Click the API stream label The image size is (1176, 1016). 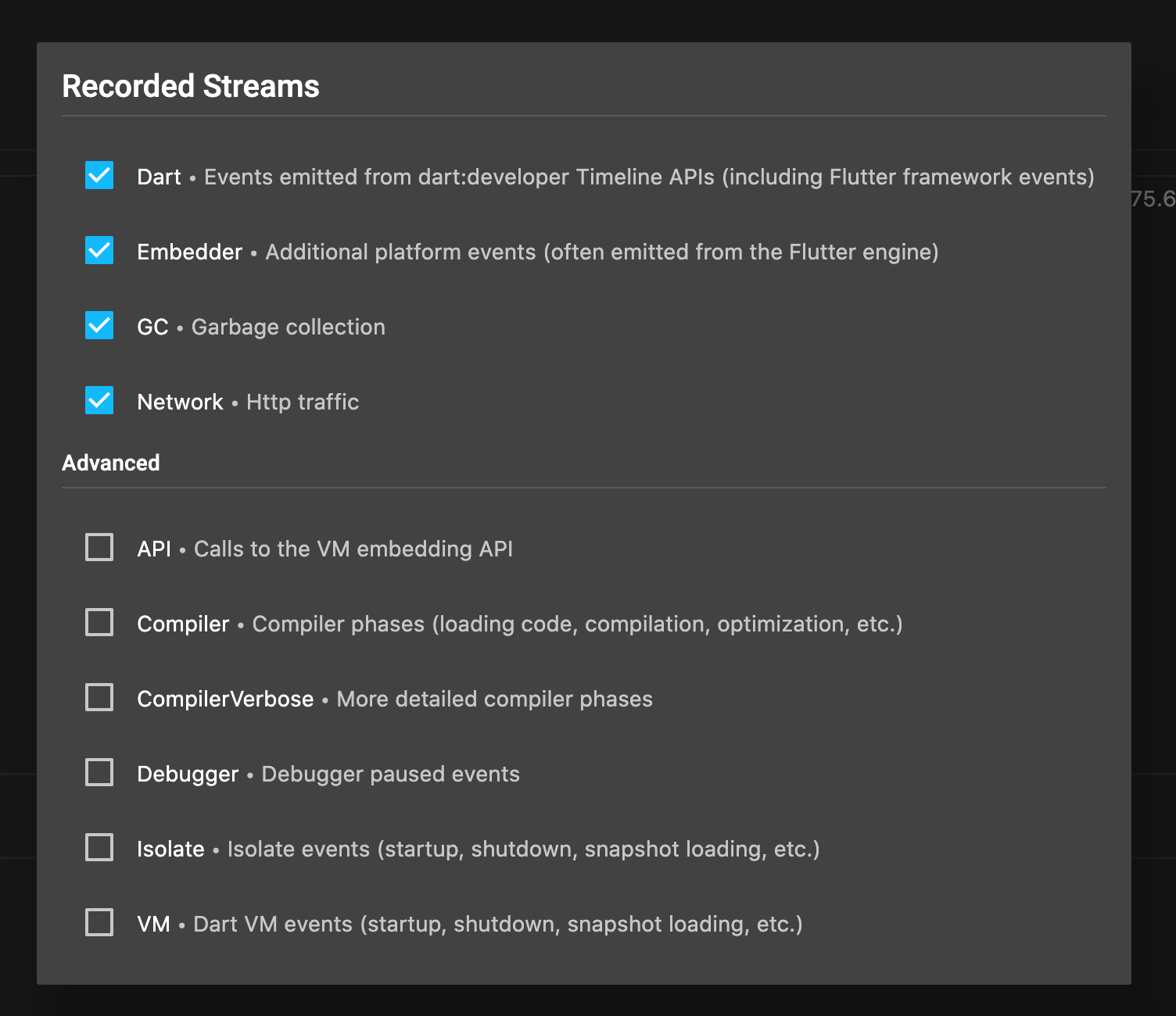point(154,549)
